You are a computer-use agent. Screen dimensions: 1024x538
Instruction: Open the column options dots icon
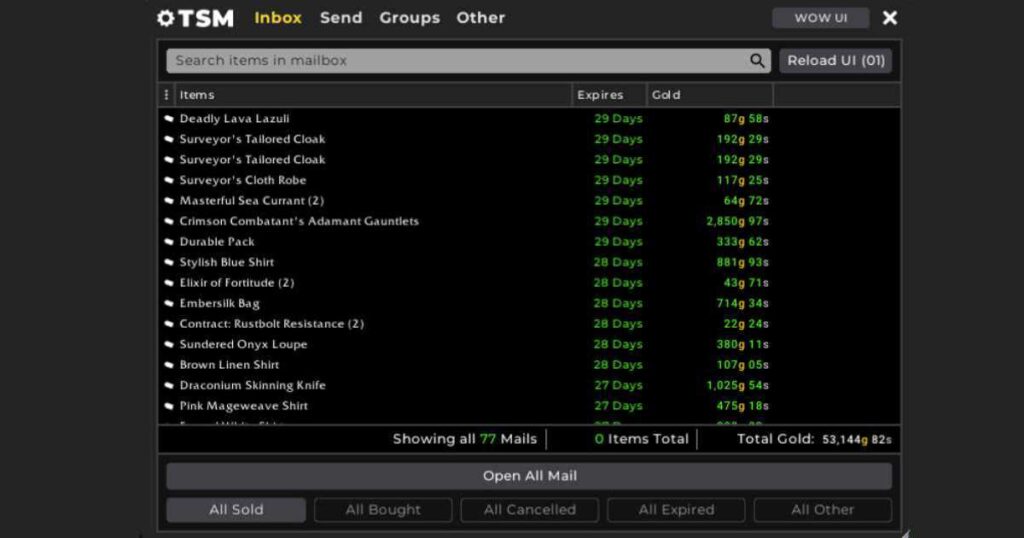166,95
